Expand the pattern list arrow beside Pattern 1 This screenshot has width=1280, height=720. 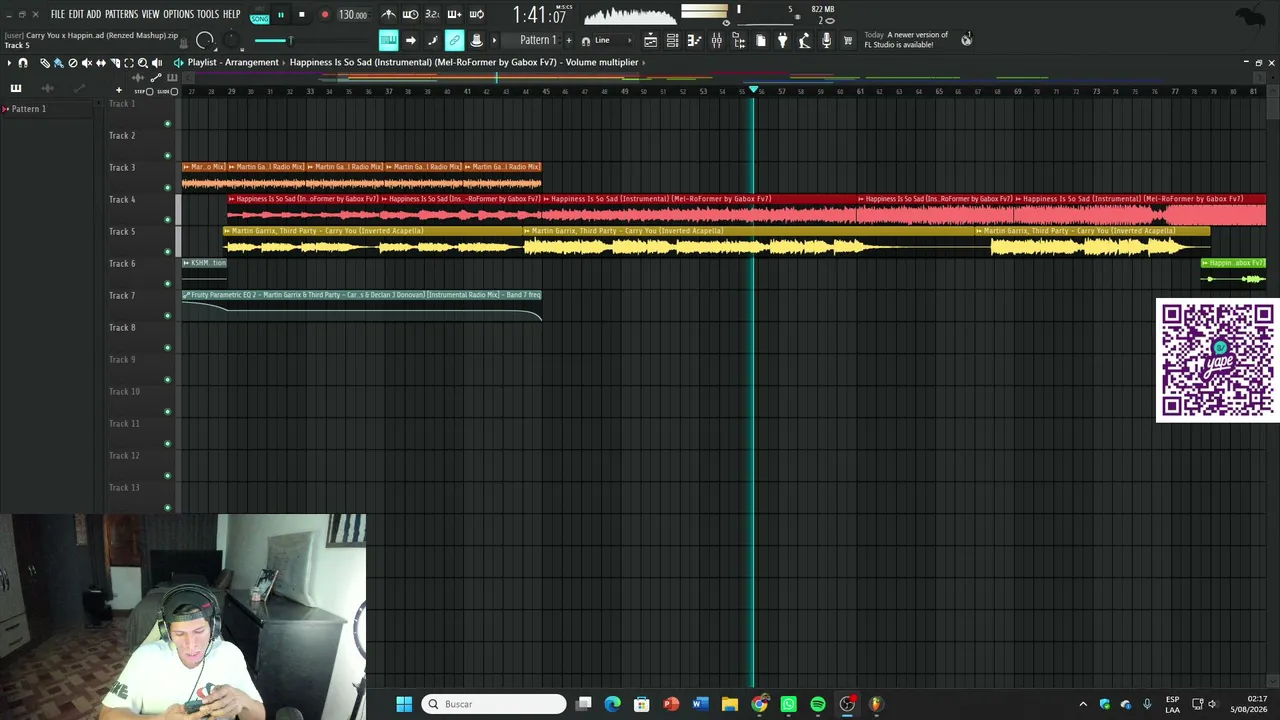(x=494, y=40)
